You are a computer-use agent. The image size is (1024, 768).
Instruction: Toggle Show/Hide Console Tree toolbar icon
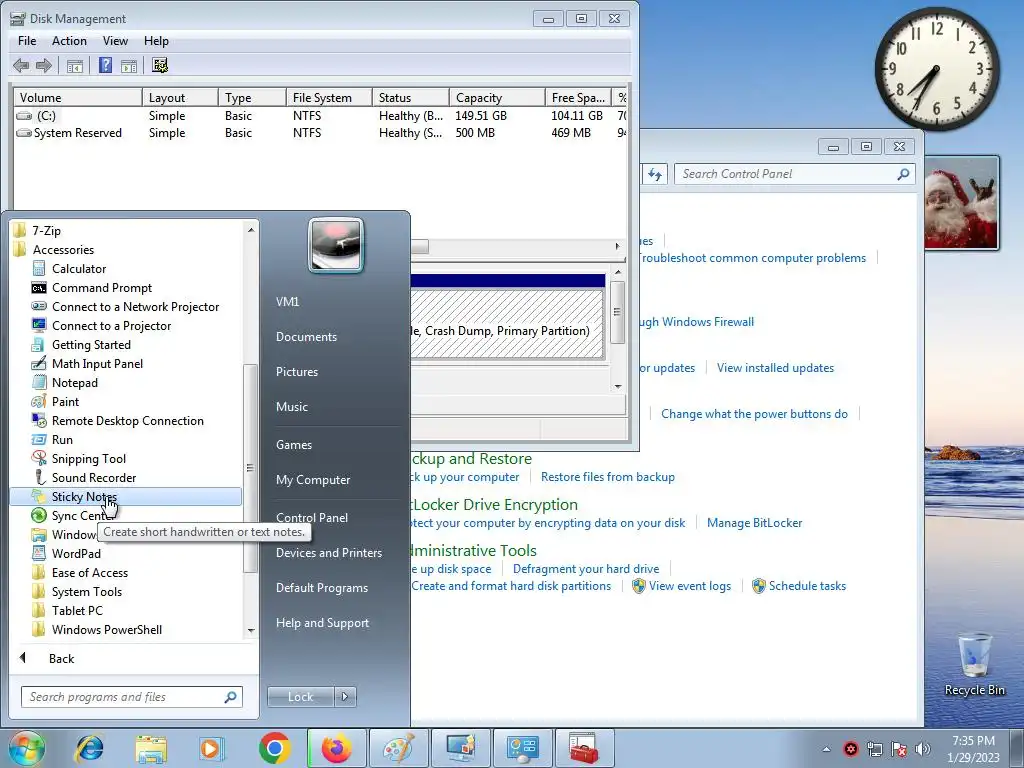74,65
